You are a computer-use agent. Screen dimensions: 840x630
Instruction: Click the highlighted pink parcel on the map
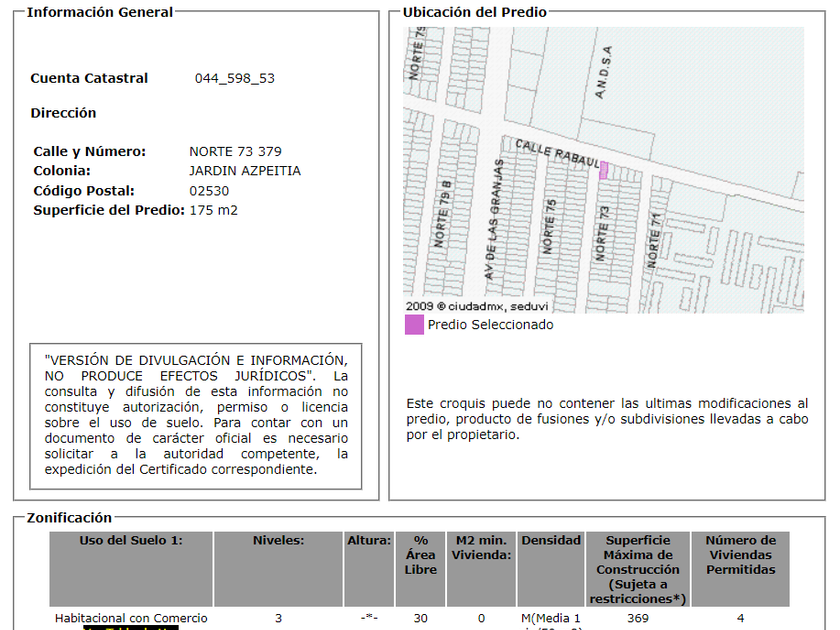604,170
